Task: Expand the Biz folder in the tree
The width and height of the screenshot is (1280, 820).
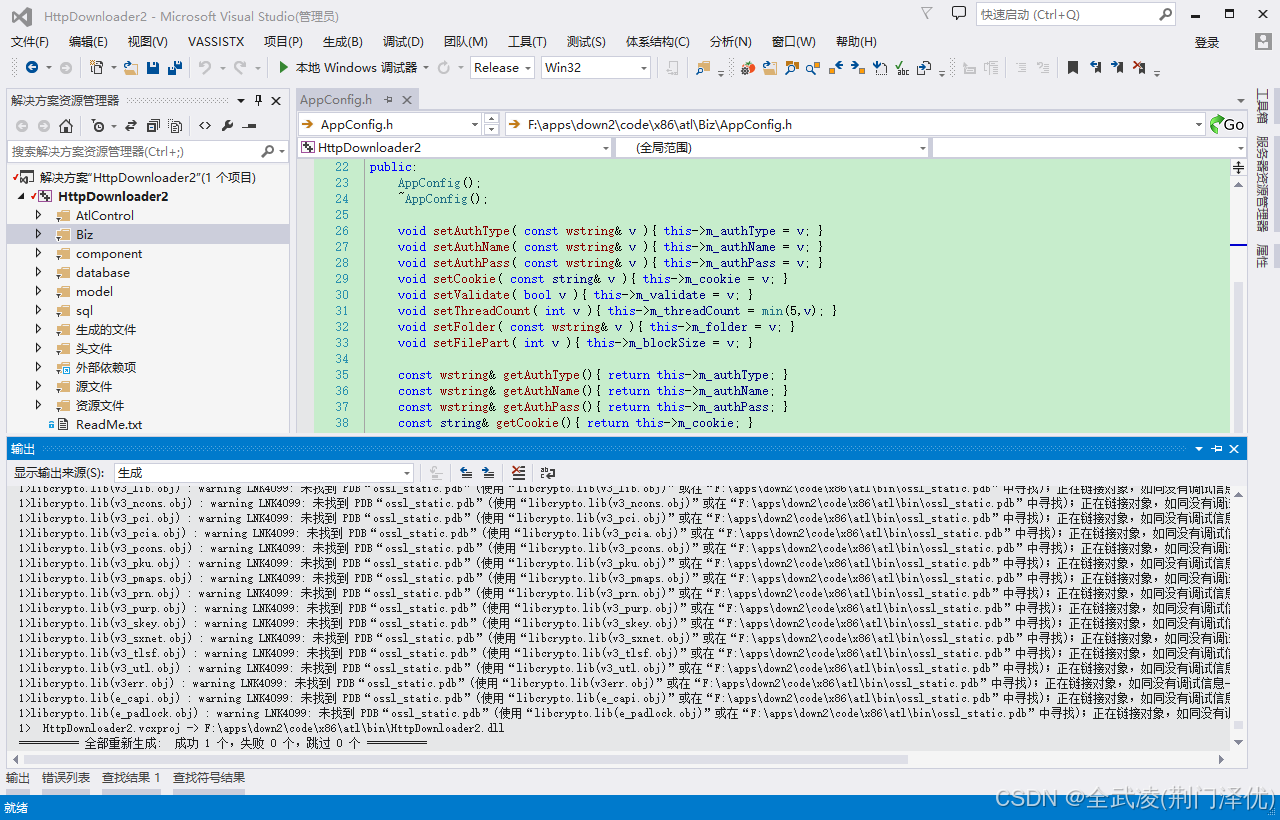Action: point(39,234)
